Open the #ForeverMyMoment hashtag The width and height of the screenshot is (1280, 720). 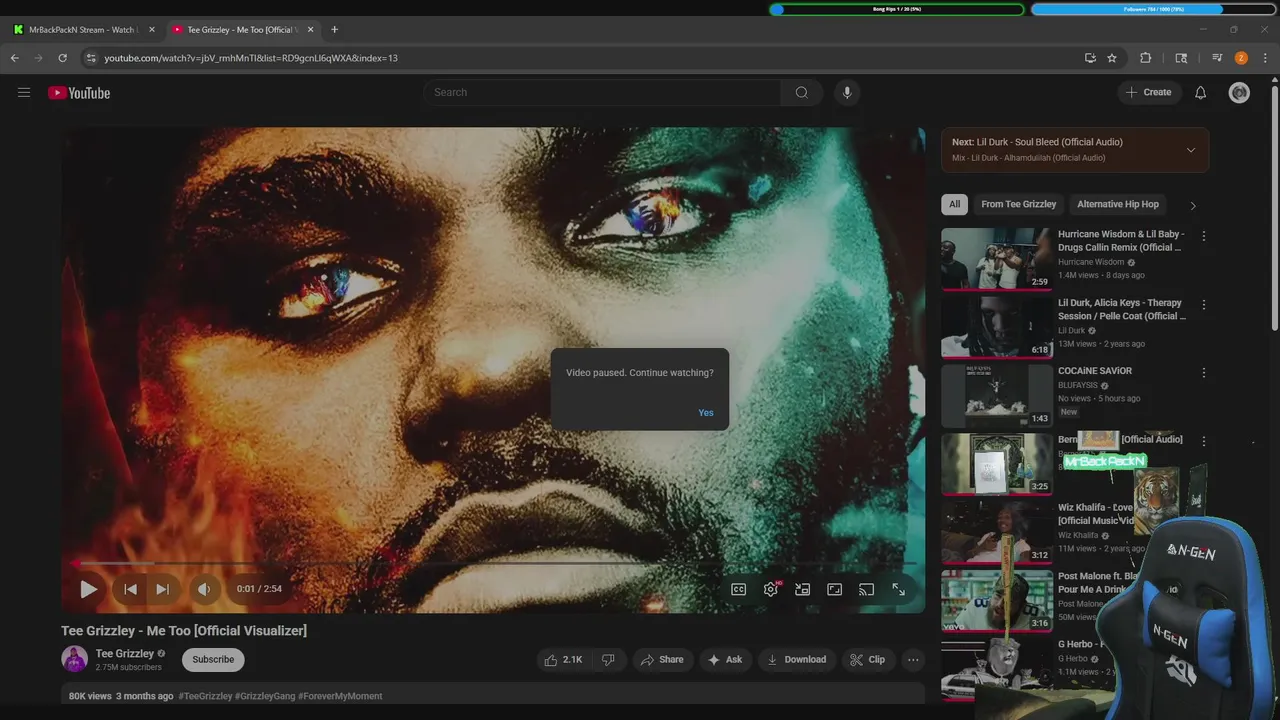[340, 696]
